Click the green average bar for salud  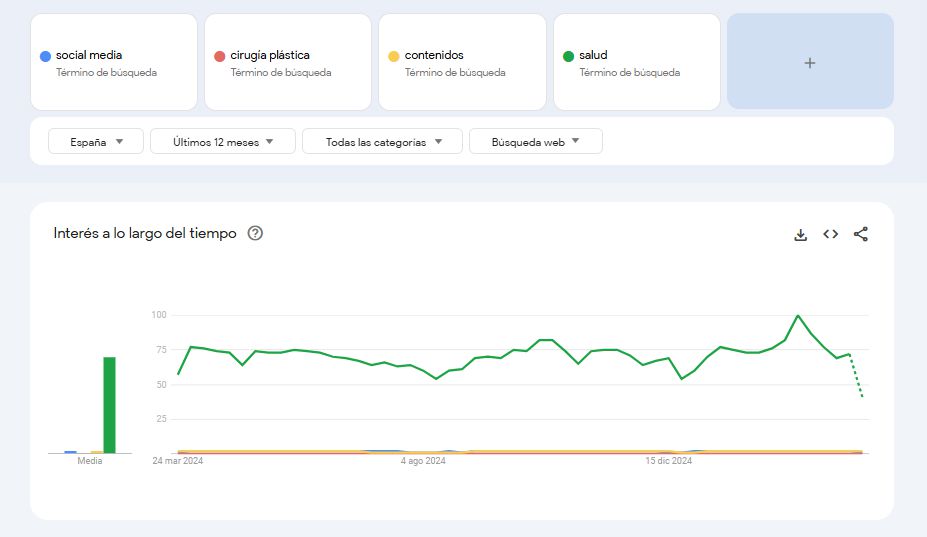coord(109,405)
